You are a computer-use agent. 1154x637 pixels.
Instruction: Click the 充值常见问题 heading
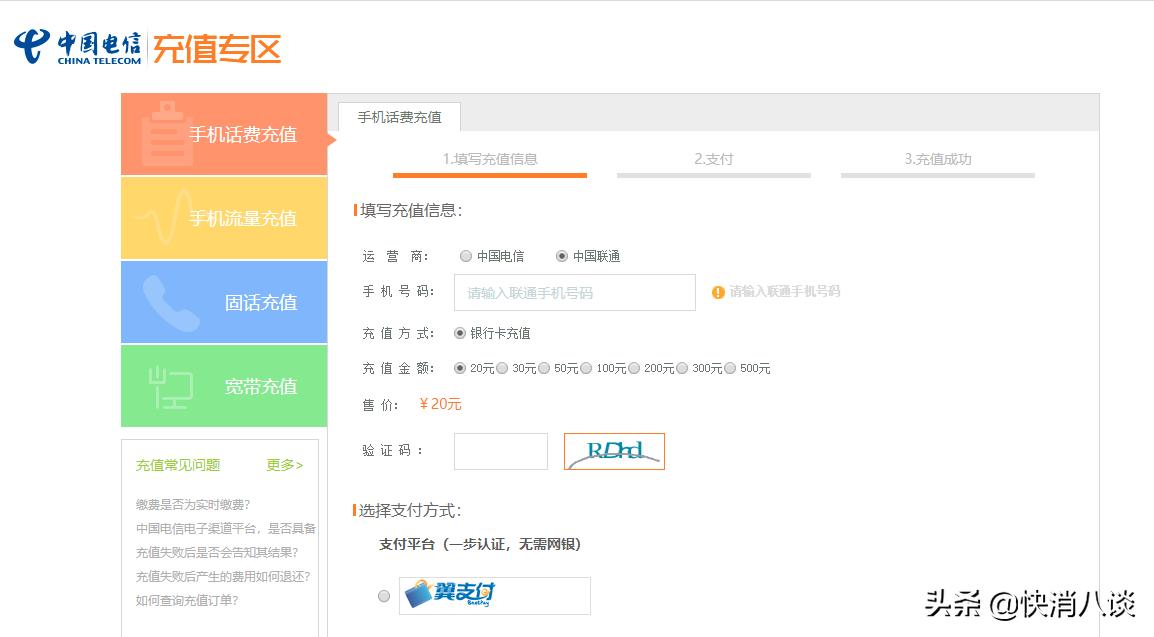[x=177, y=465]
